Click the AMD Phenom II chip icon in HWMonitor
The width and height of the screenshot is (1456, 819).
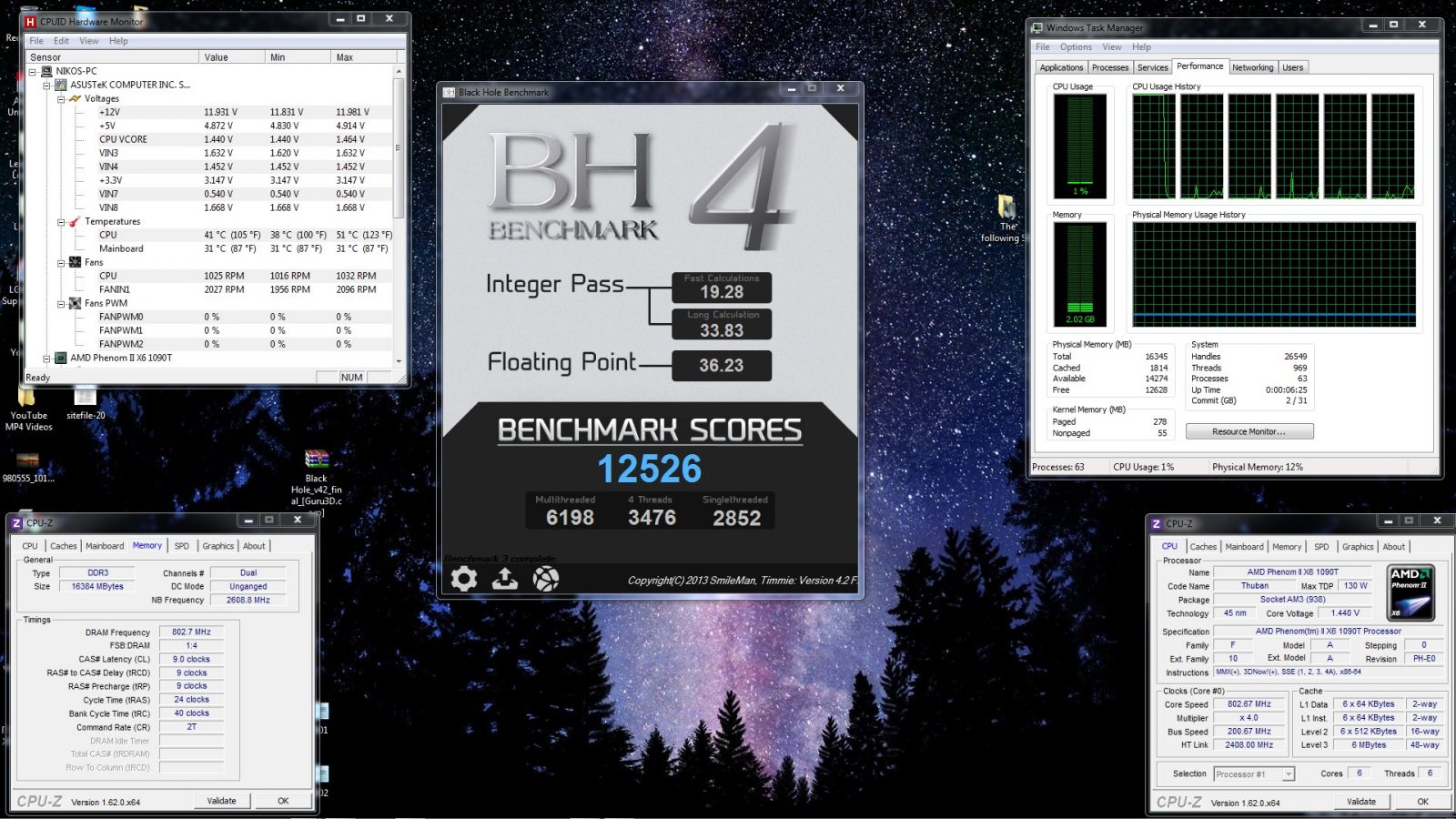pyautogui.click(x=61, y=358)
